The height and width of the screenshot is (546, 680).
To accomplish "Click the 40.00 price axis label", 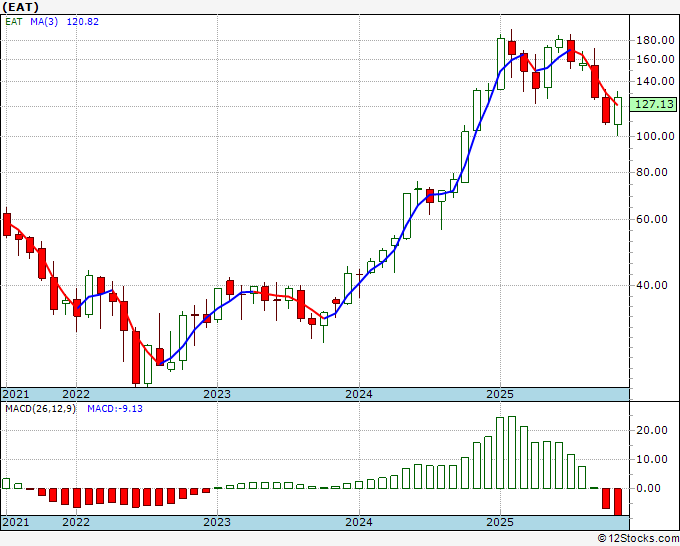I will point(651,285).
